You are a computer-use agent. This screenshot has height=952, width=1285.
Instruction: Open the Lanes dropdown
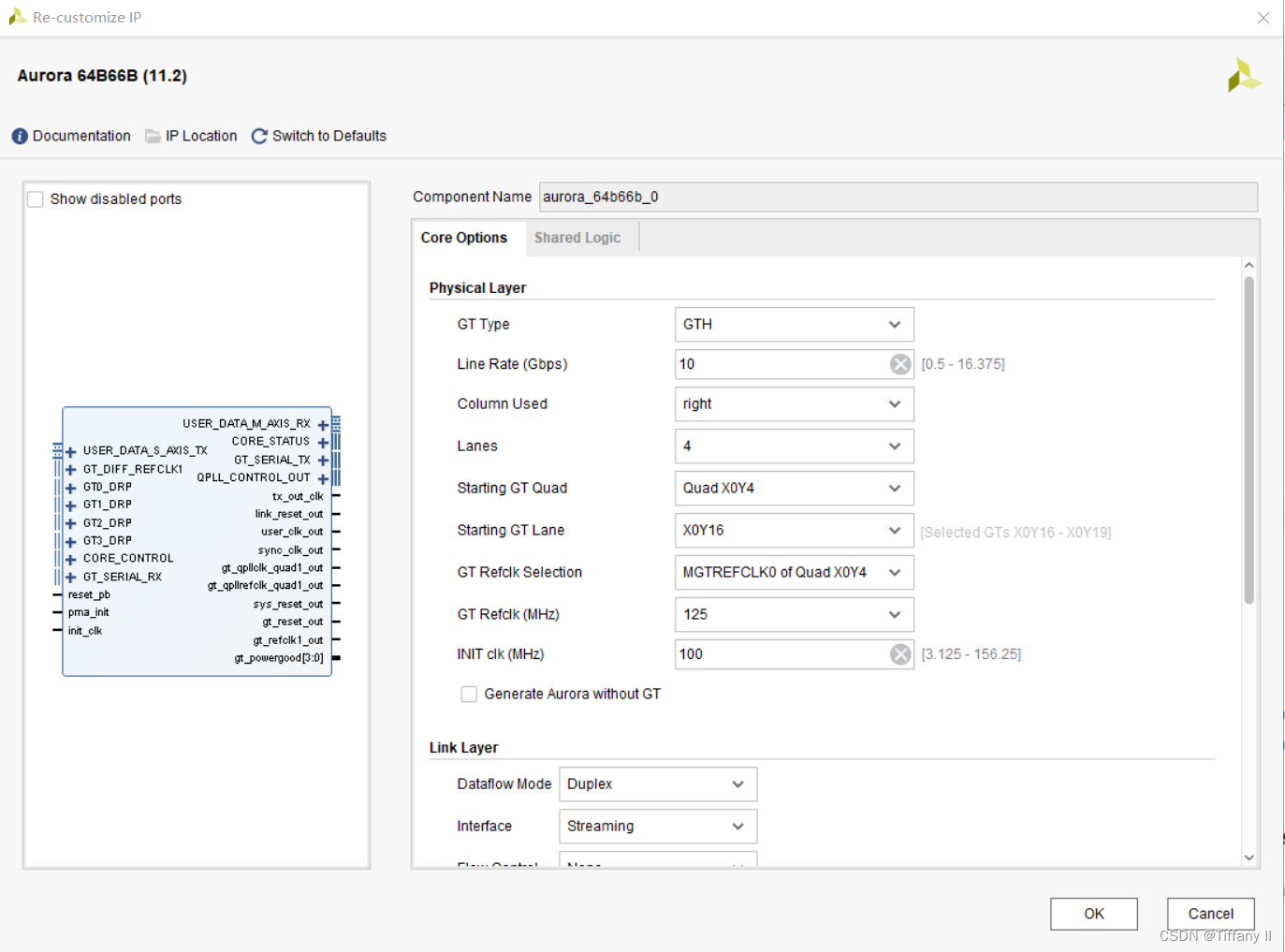[x=794, y=447]
